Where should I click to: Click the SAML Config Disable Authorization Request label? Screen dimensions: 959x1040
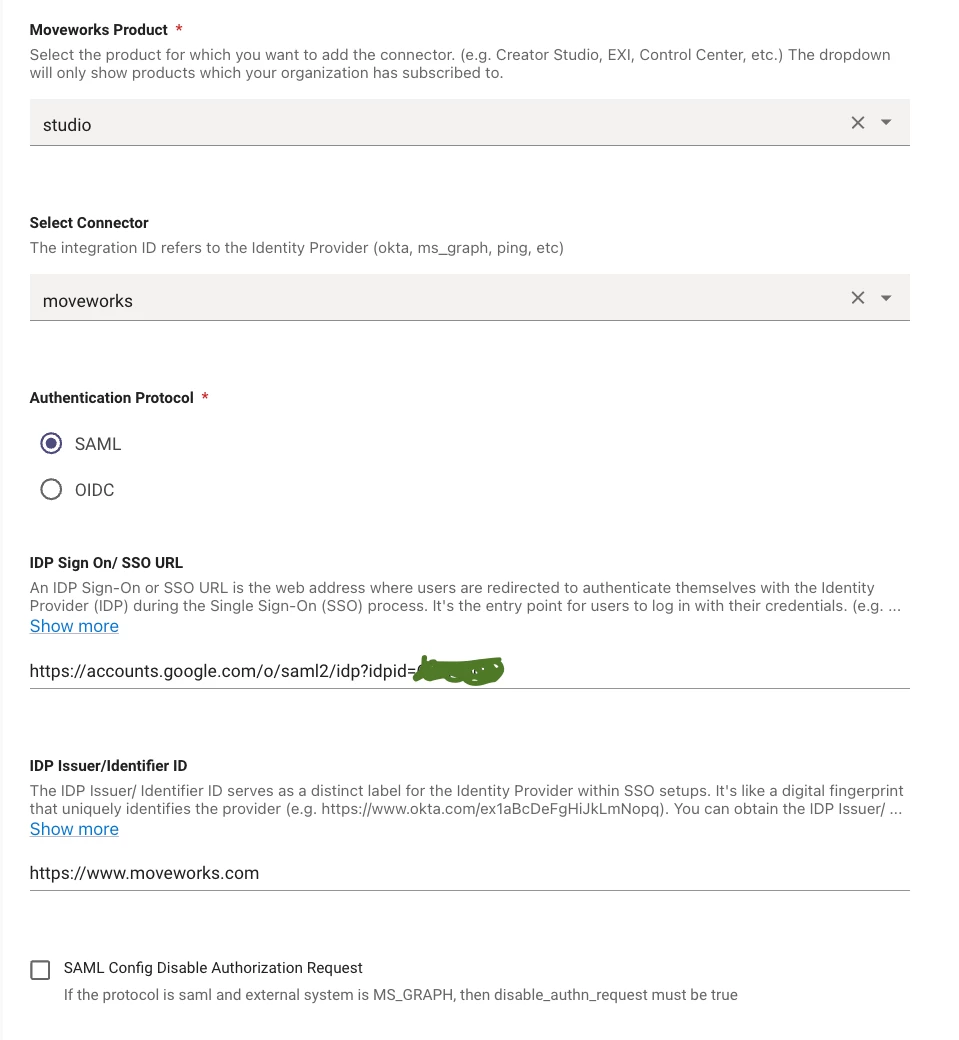(213, 968)
